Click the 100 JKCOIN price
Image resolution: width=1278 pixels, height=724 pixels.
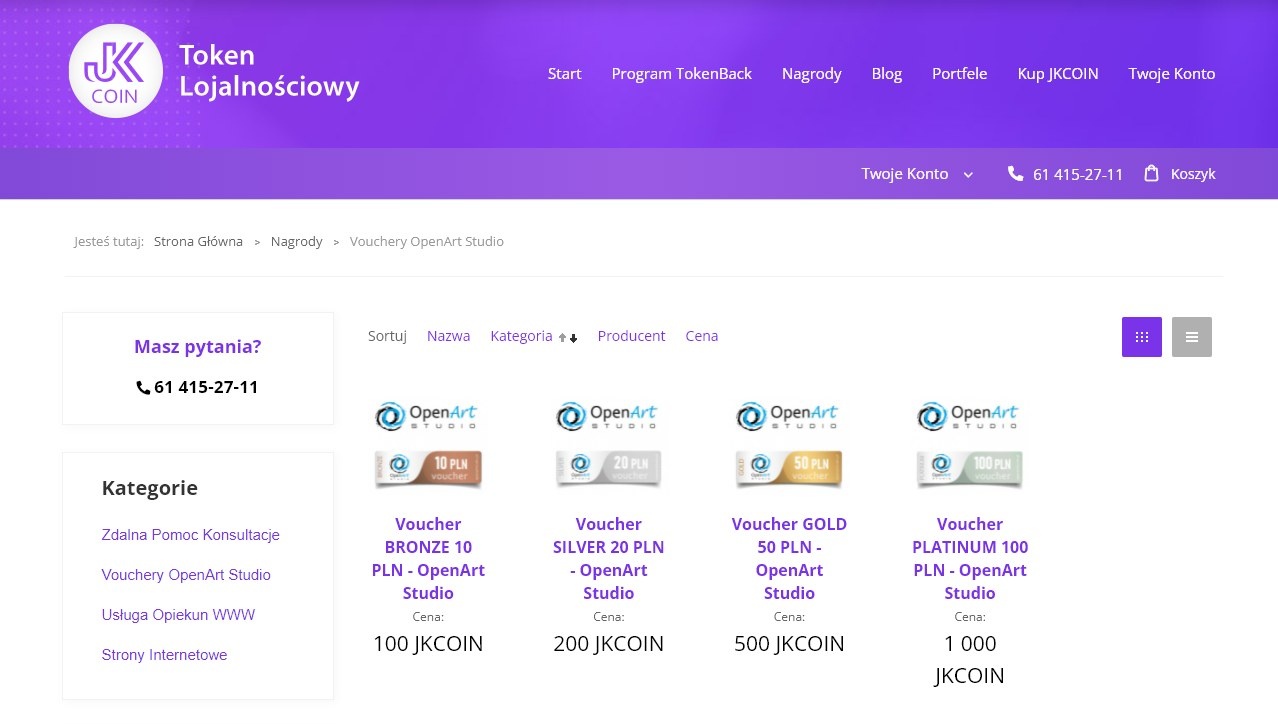point(428,643)
